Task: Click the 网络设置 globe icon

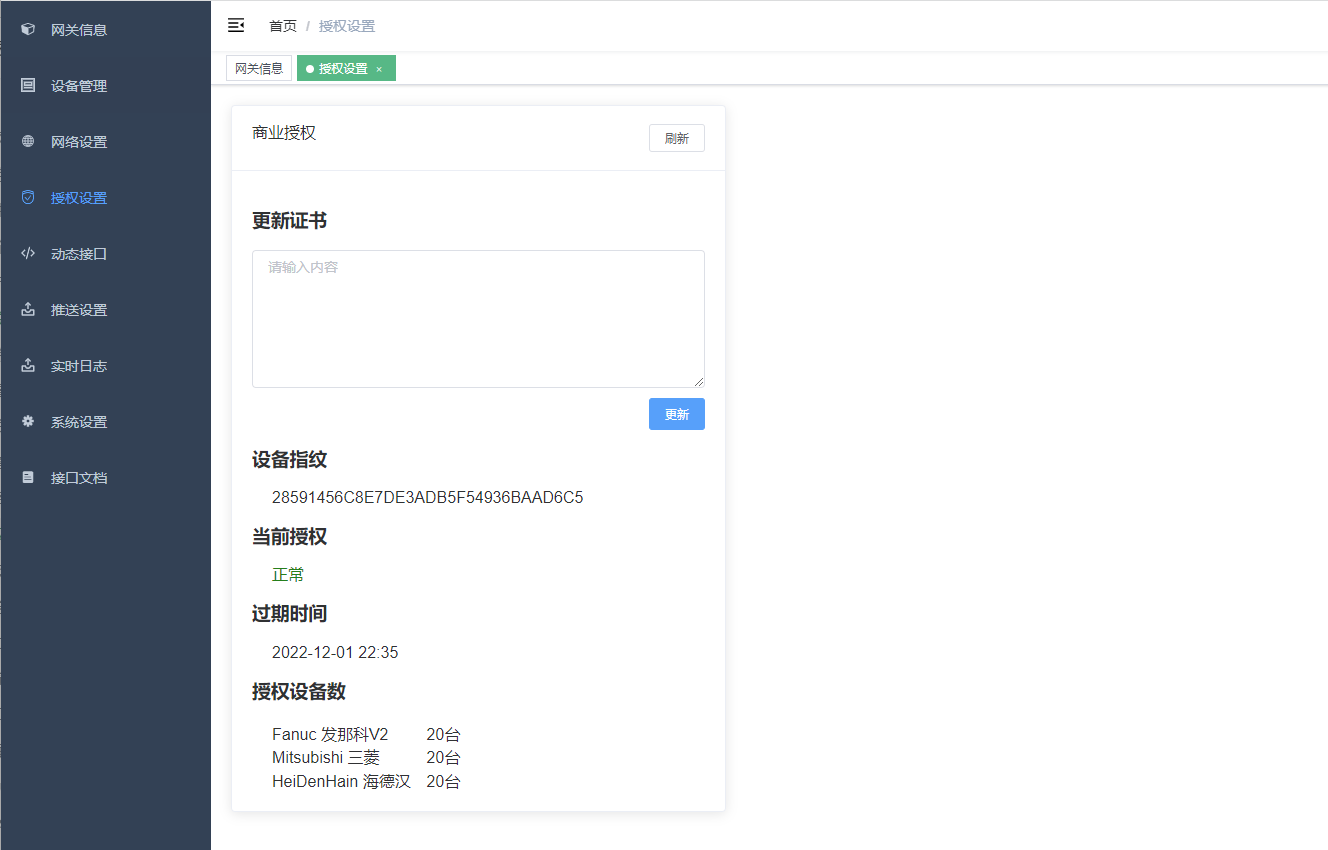Action: (x=28, y=142)
